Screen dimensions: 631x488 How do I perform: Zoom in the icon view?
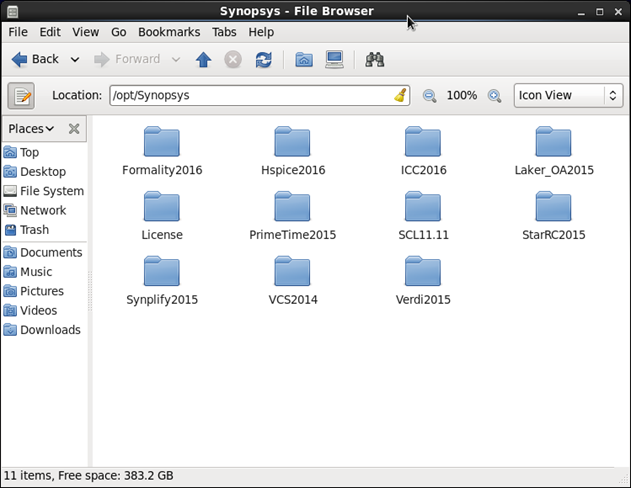click(x=494, y=96)
